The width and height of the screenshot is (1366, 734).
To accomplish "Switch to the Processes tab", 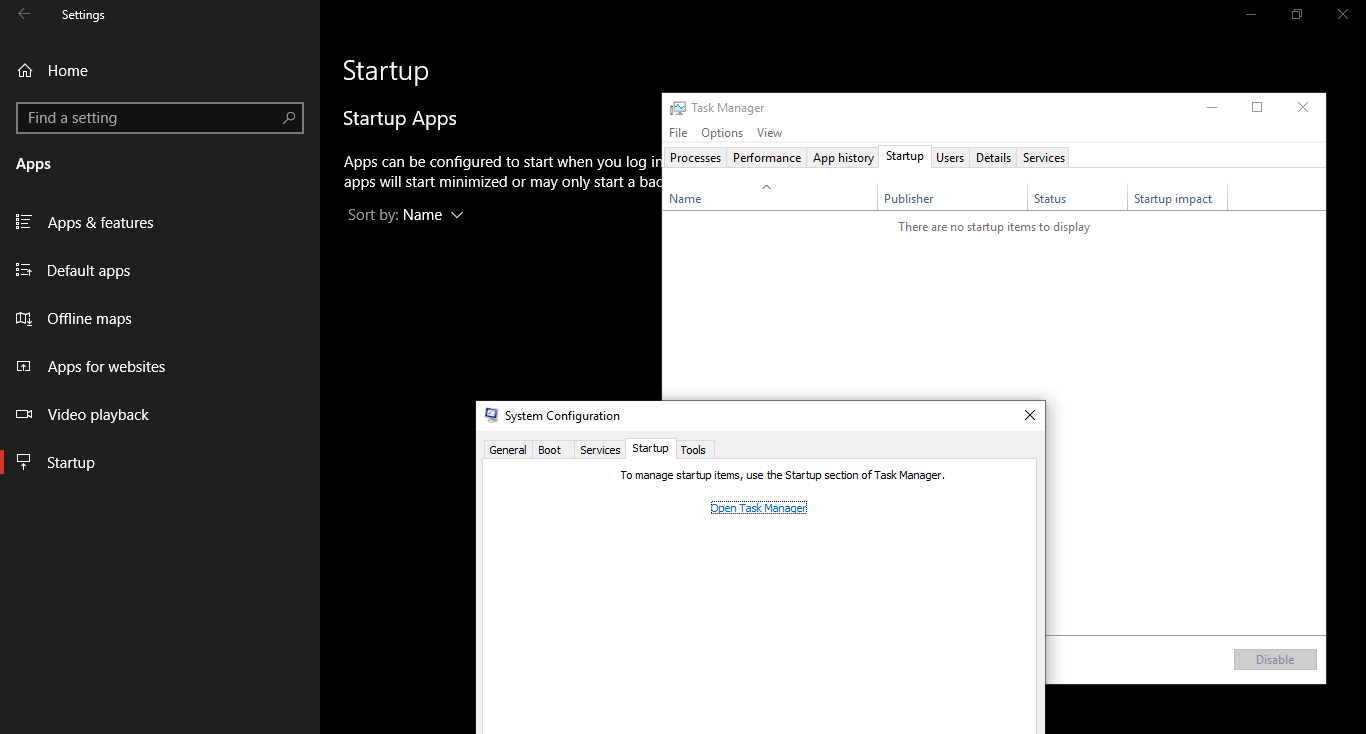I will click(695, 157).
